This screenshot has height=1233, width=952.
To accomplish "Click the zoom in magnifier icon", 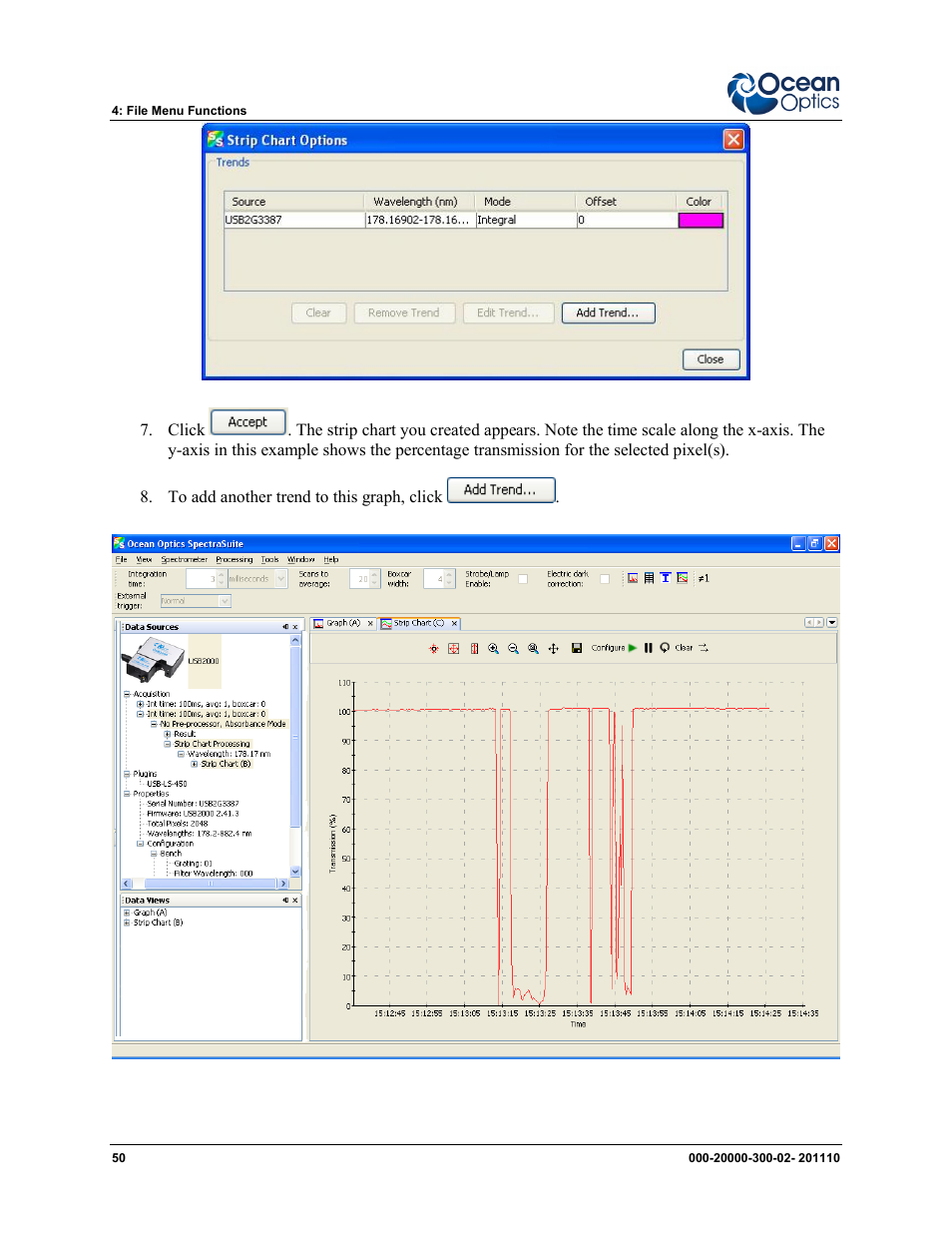I will click(493, 648).
